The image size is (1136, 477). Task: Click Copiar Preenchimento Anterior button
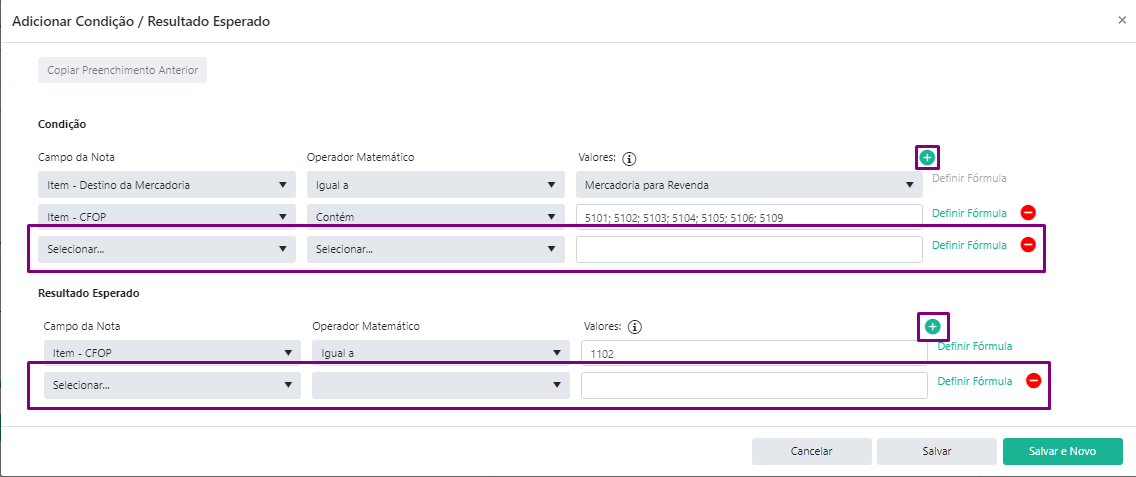pyautogui.click(x=122, y=70)
